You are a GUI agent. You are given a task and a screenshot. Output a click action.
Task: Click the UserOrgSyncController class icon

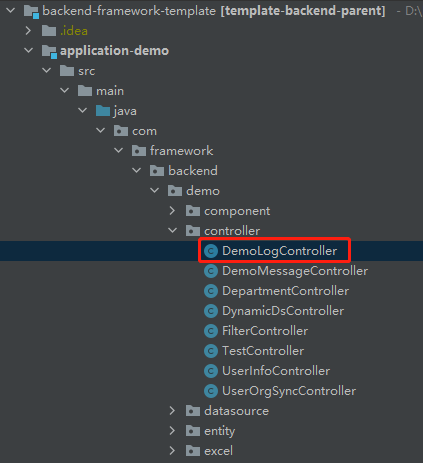point(211,391)
